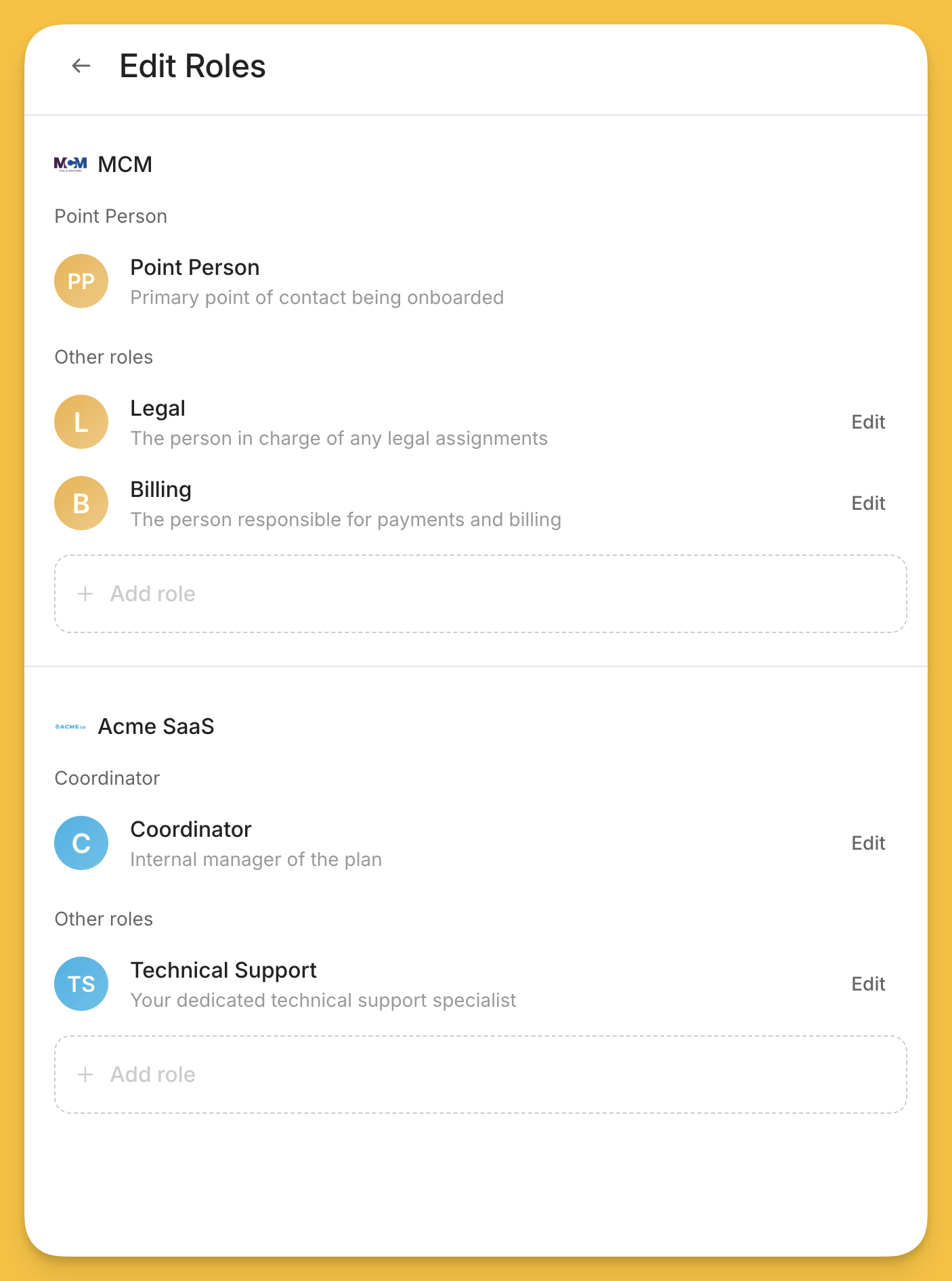Click the plus icon in Acme's Add role

[x=85, y=1074]
